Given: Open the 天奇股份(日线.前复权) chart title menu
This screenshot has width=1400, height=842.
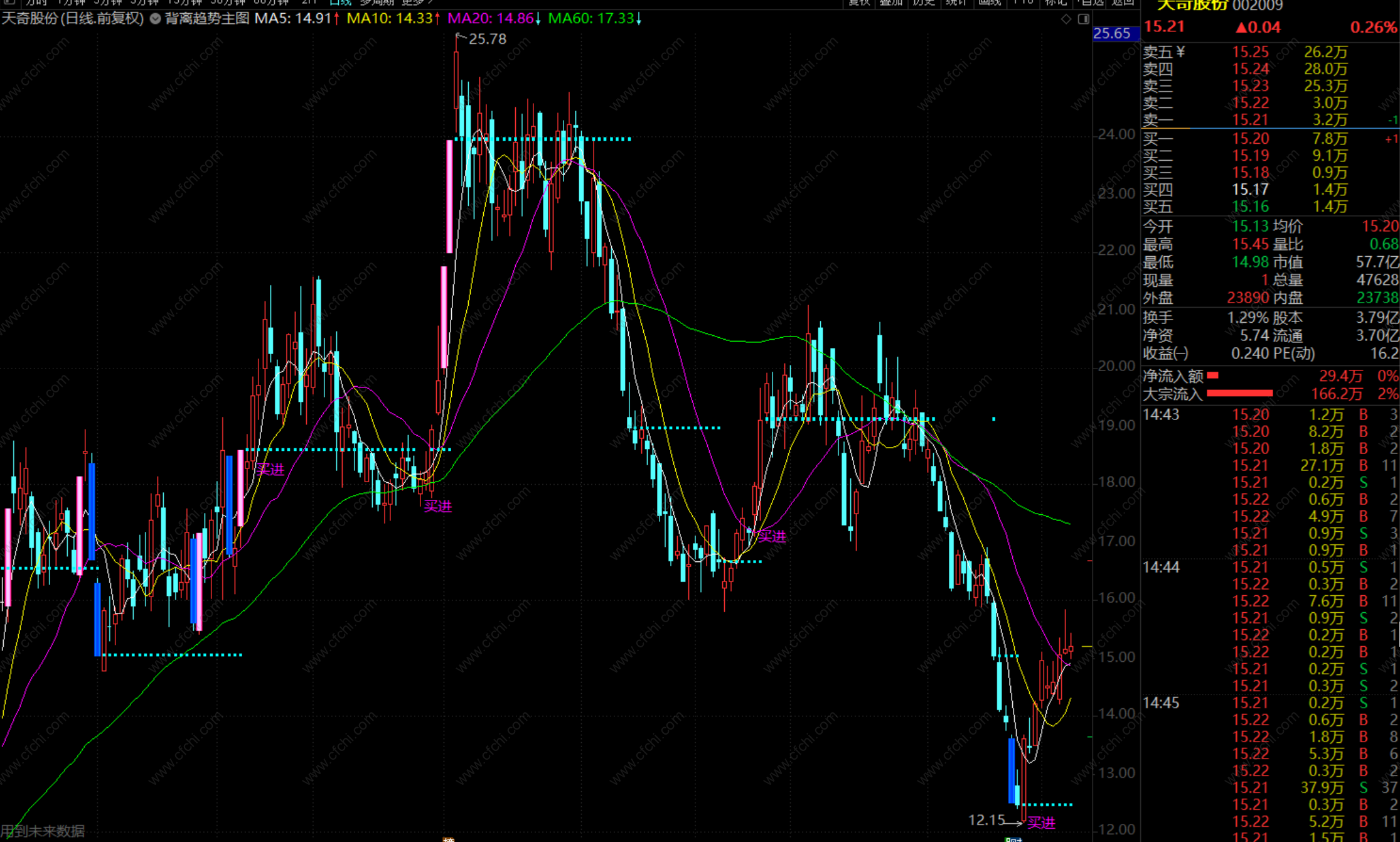Looking at the screenshot, I should [73, 19].
